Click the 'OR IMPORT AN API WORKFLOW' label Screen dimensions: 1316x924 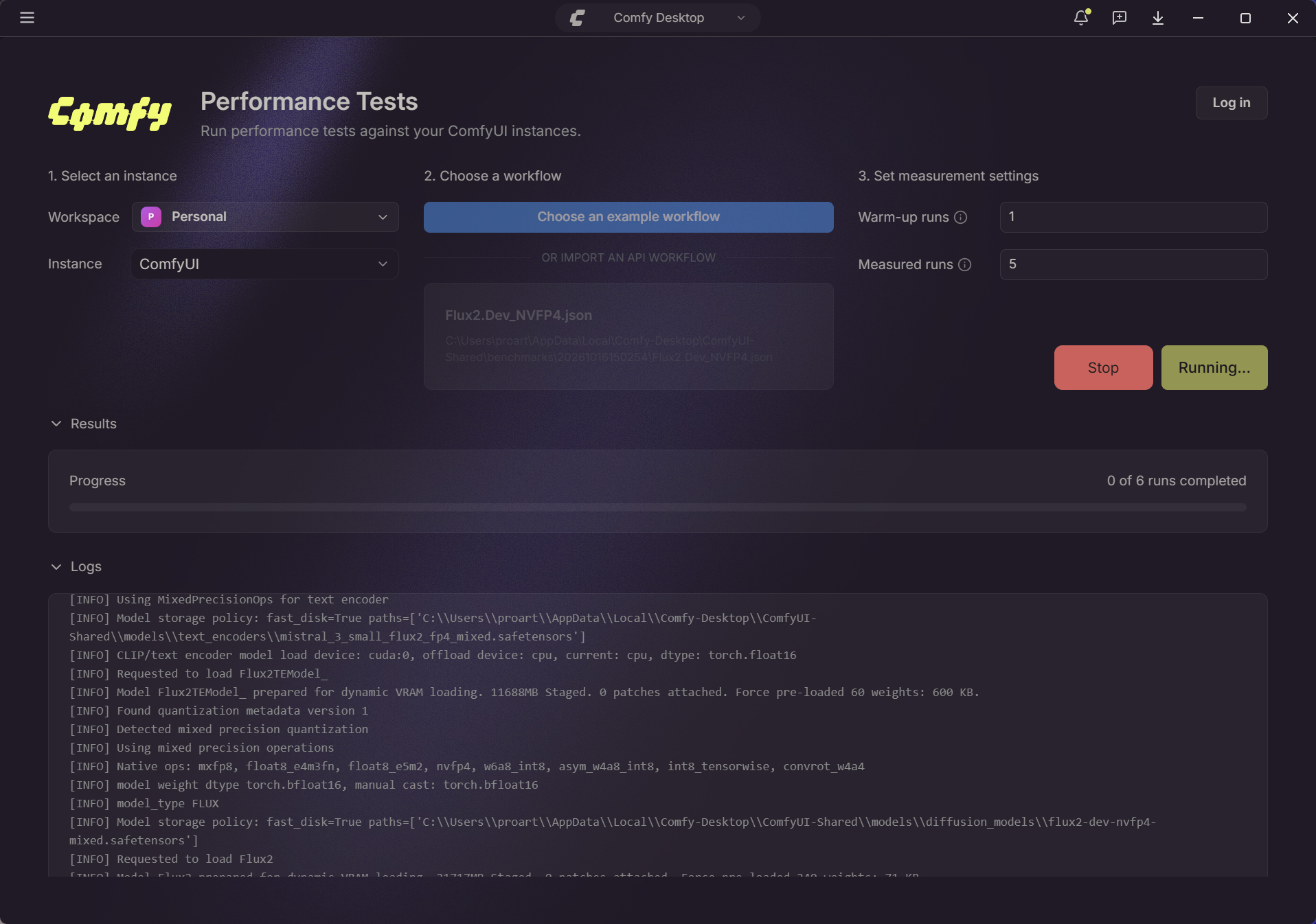point(628,258)
